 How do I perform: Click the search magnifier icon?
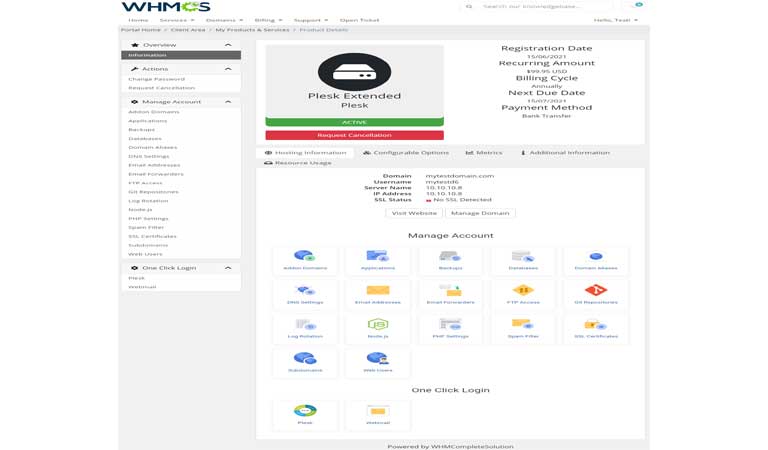pyautogui.click(x=469, y=6)
